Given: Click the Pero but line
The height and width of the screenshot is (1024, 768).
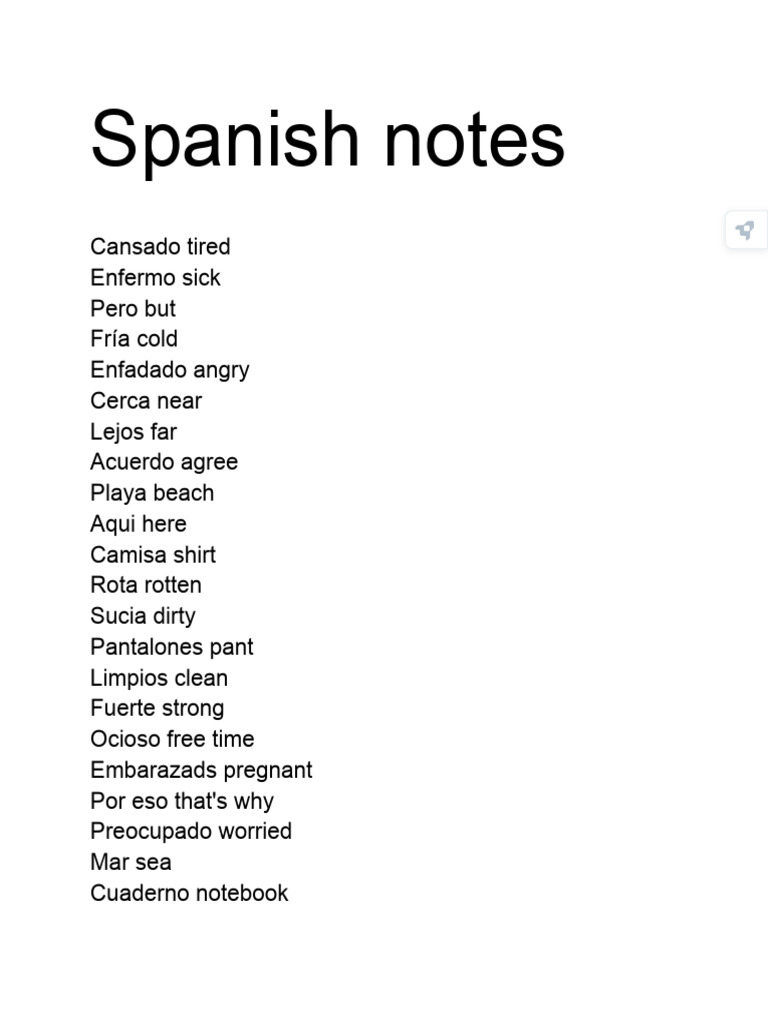Looking at the screenshot, I should pyautogui.click(x=133, y=308).
